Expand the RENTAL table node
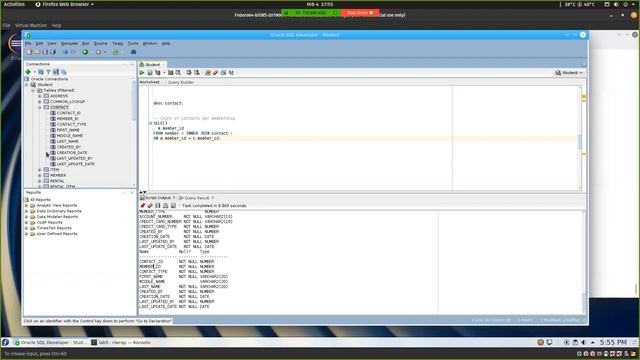640x360 pixels. pos(40,181)
